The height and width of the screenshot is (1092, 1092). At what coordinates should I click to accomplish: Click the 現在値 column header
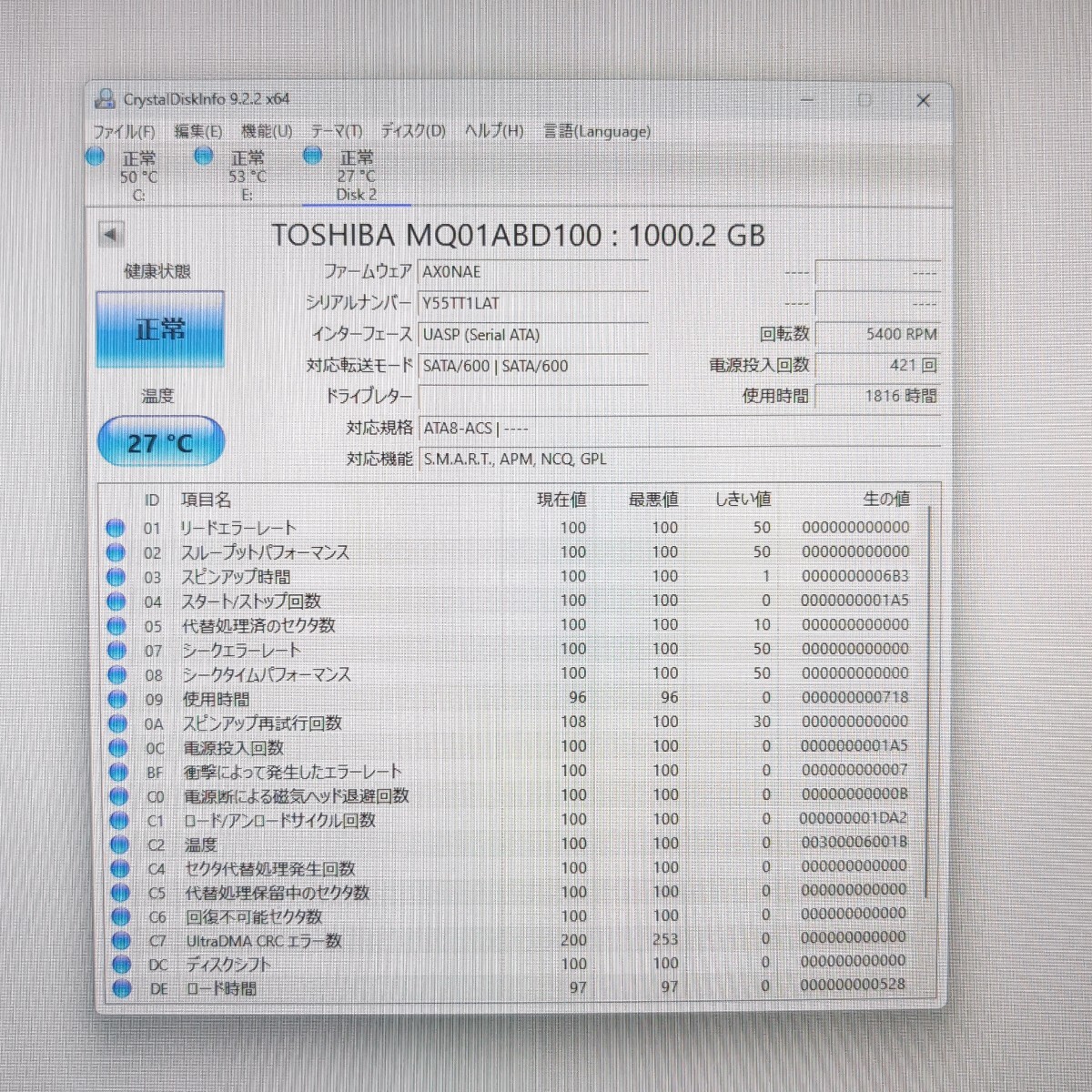click(561, 500)
